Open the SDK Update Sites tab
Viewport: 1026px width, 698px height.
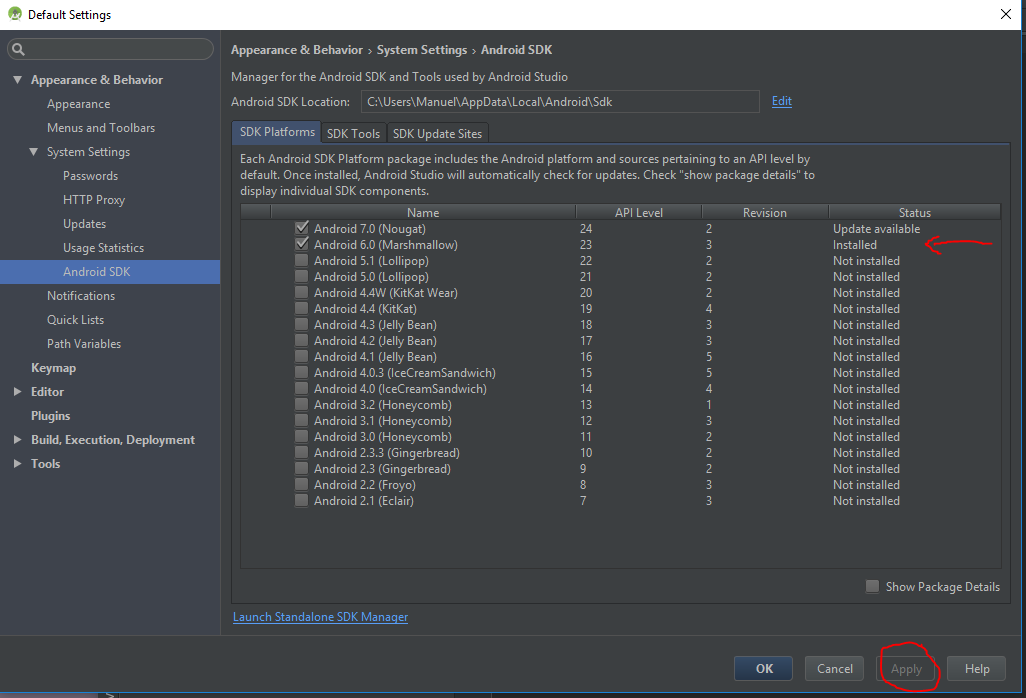(x=437, y=133)
